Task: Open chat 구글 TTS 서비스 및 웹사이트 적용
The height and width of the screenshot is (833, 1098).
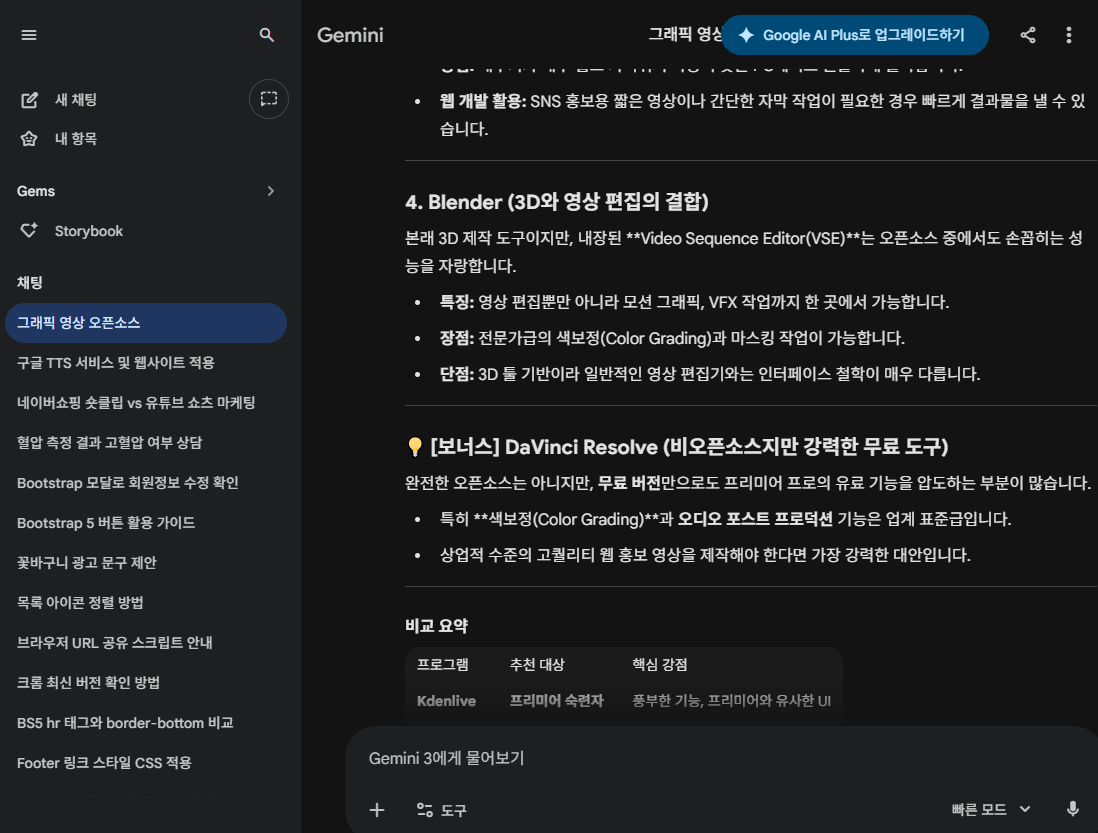Action: coord(146,363)
